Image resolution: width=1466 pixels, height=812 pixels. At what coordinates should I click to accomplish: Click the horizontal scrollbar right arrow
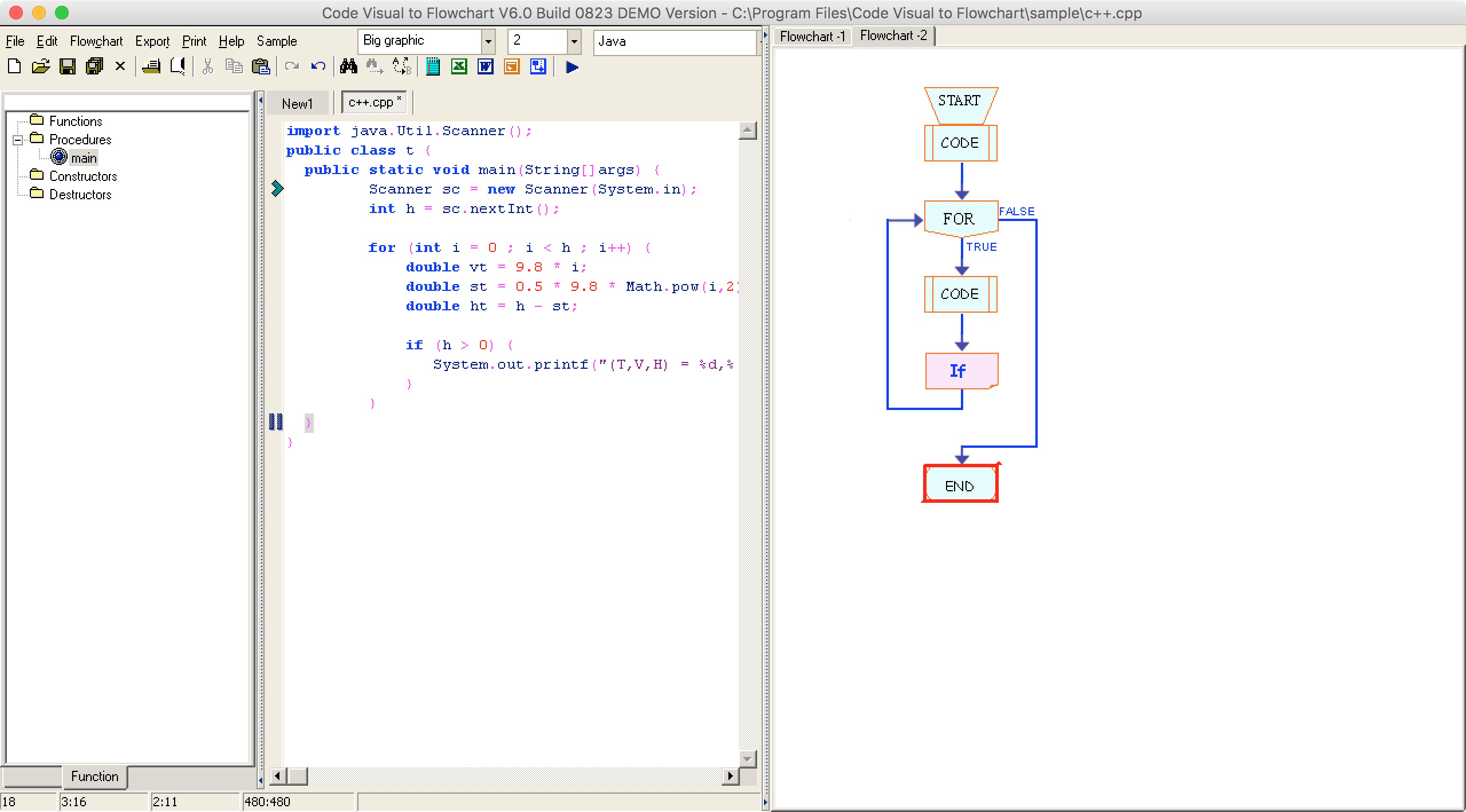[x=730, y=776]
